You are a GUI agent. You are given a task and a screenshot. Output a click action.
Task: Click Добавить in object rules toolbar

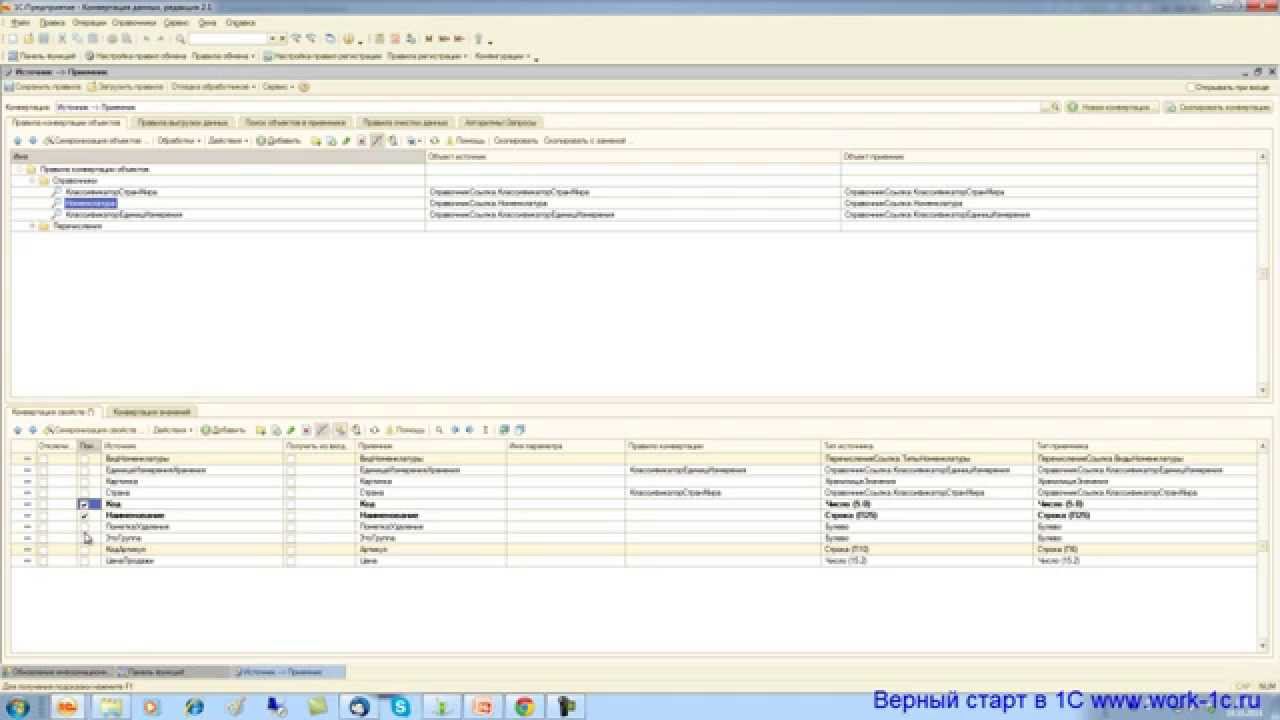coord(278,141)
